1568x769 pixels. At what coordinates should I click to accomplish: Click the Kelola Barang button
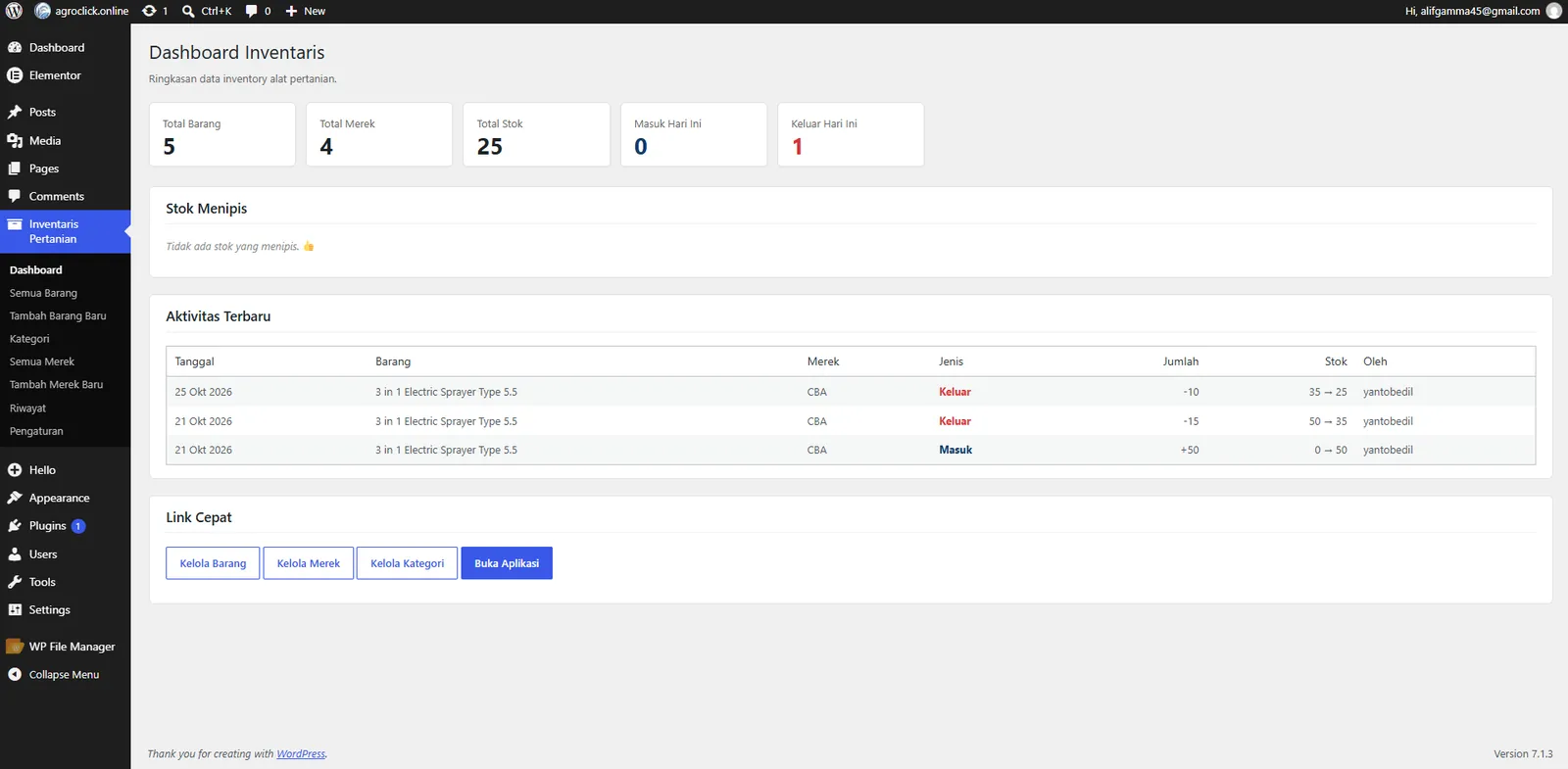point(213,563)
